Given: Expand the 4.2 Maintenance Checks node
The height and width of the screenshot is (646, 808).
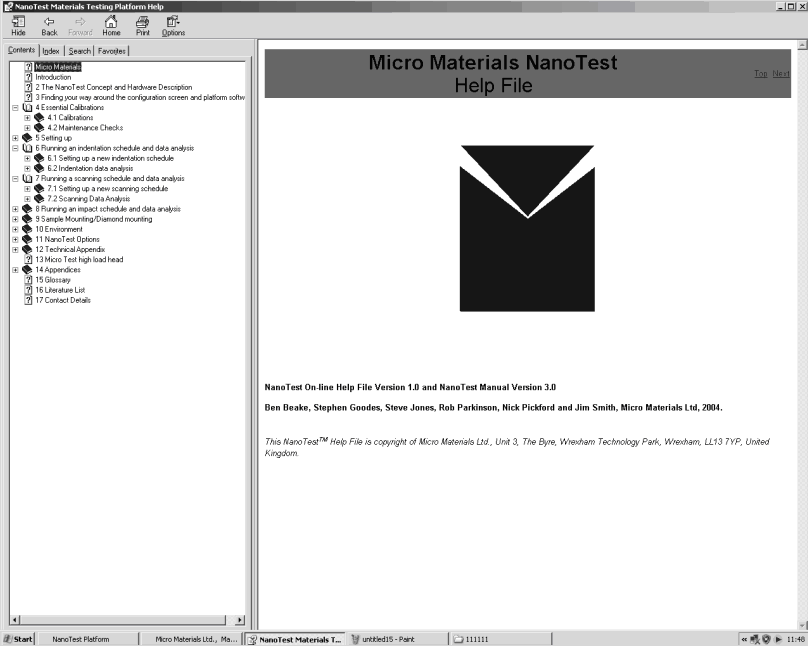Looking at the screenshot, I should [27, 128].
